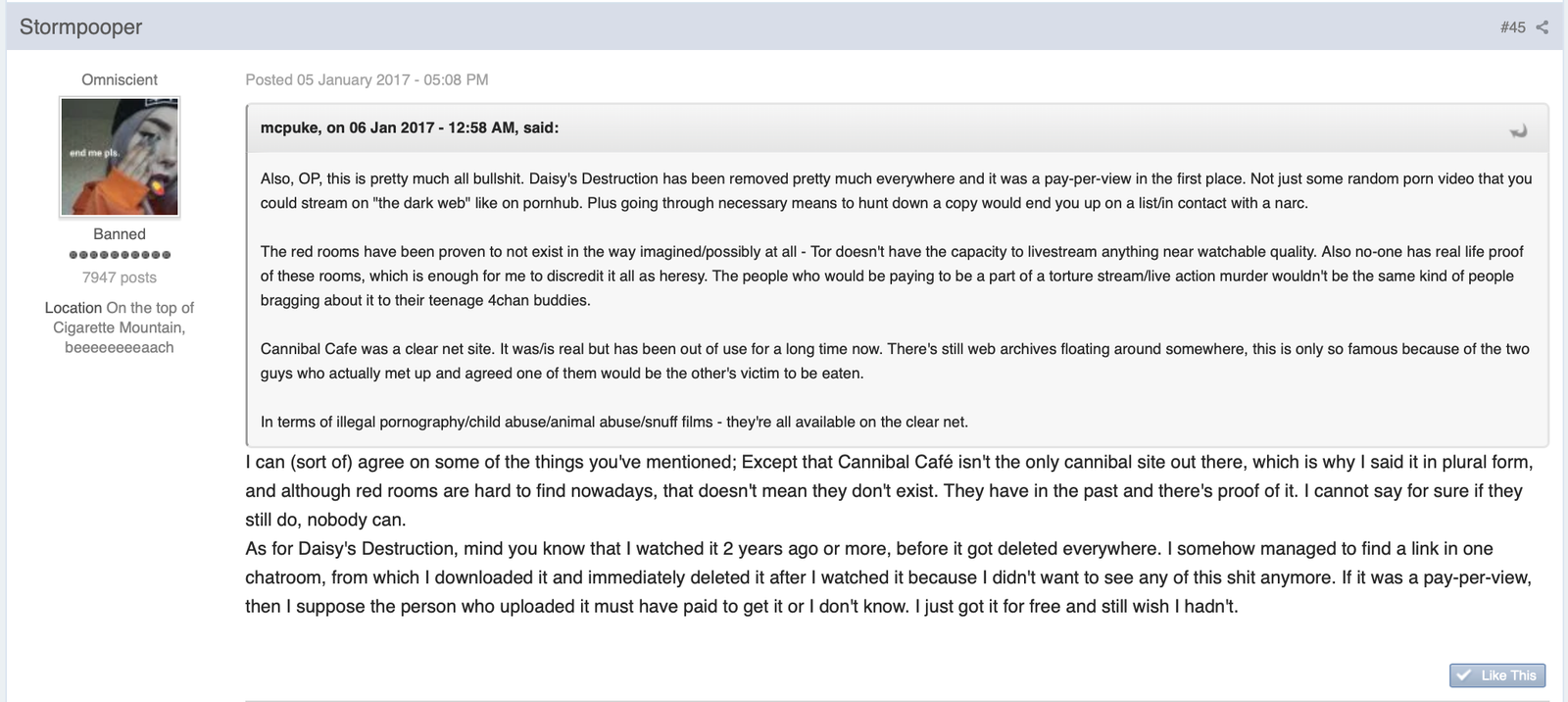This screenshot has height=702, width=1568.
Task: Open the quoted post snapback arrow
Action: [x=1518, y=130]
